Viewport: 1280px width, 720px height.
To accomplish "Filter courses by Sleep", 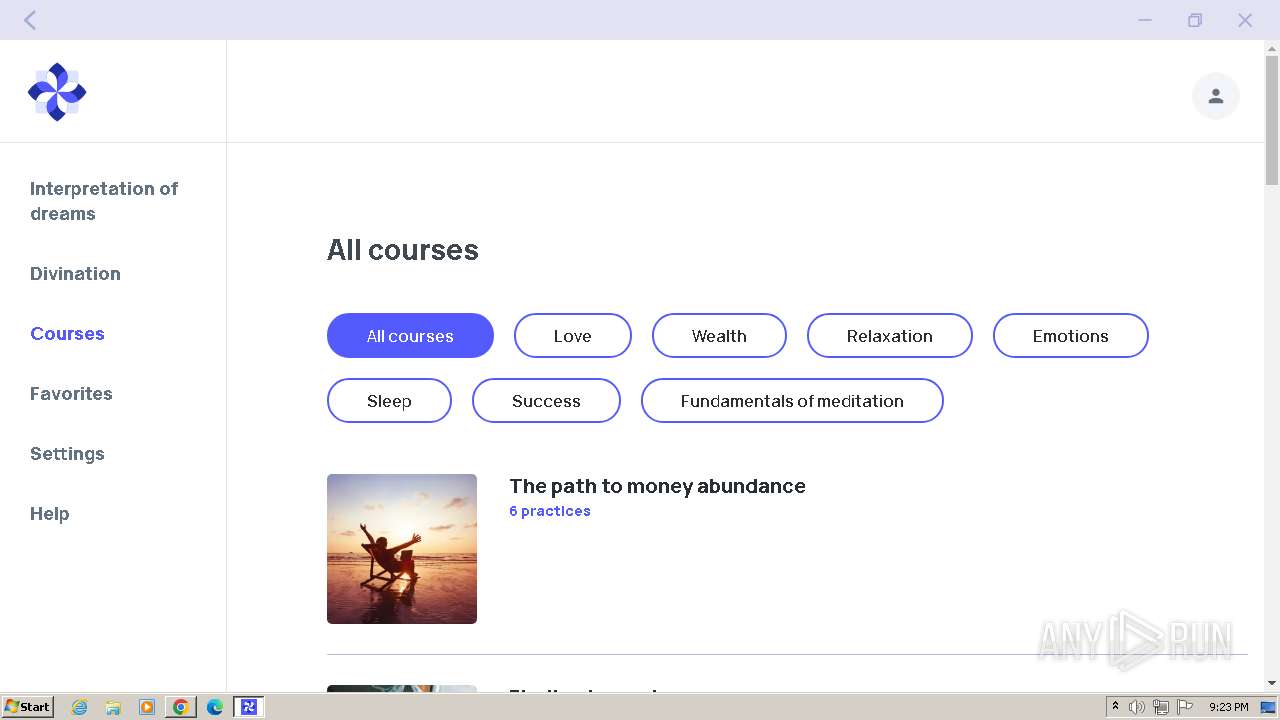I will (389, 401).
